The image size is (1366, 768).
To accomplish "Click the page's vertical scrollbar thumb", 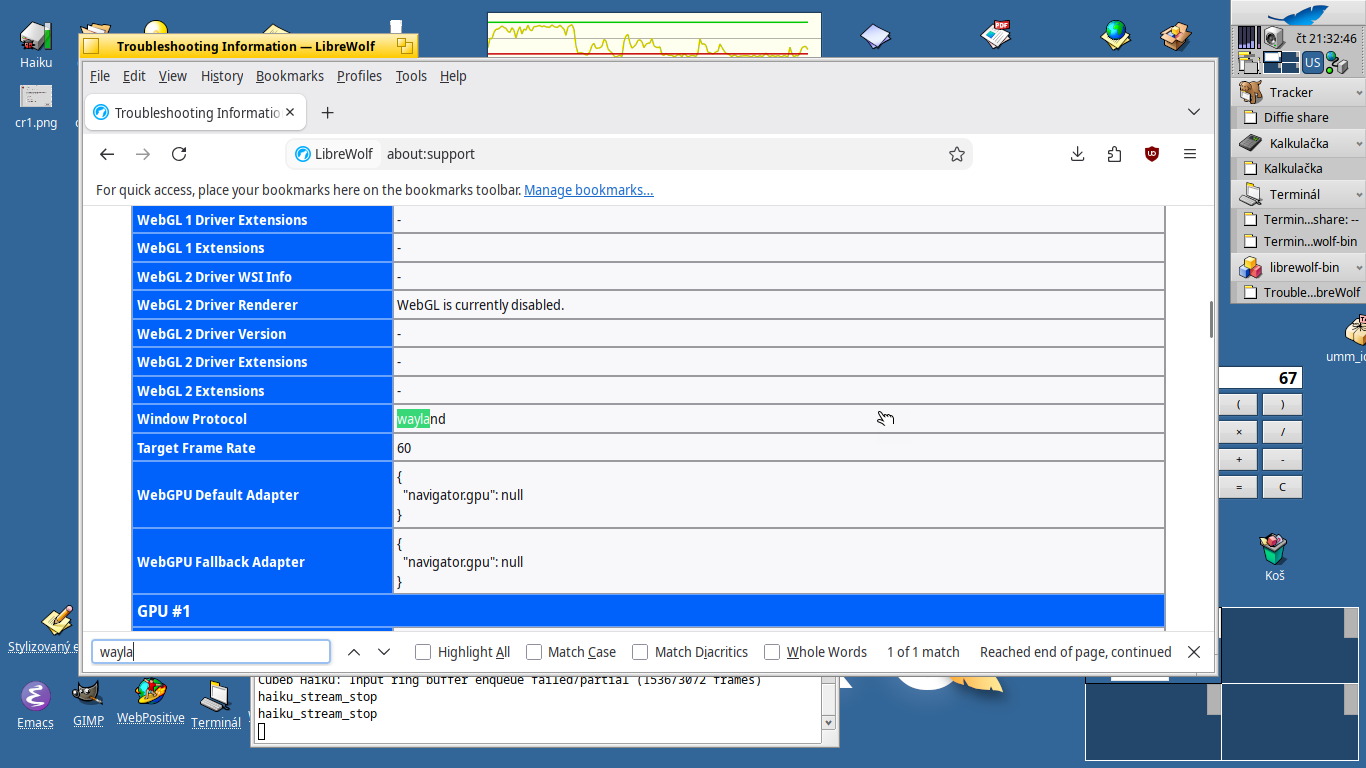I will pyautogui.click(x=1211, y=319).
